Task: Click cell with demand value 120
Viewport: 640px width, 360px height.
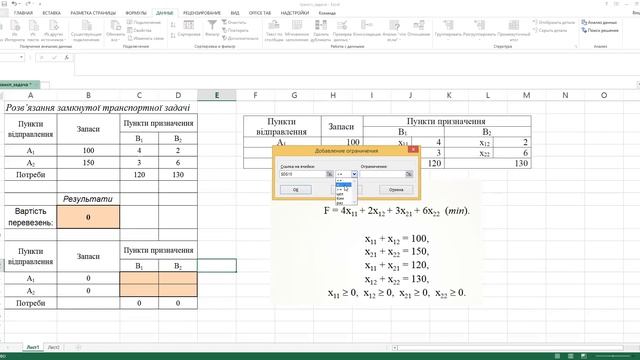Action: 139,175
